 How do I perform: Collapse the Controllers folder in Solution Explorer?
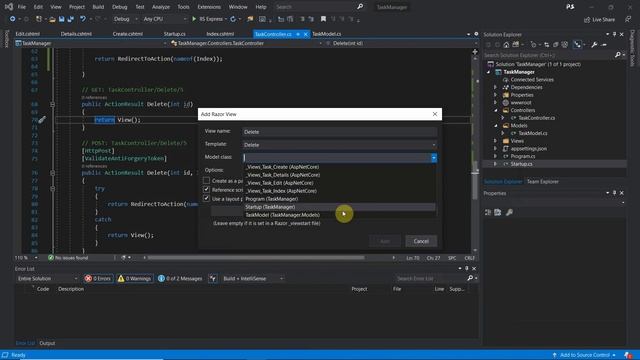(x=495, y=110)
